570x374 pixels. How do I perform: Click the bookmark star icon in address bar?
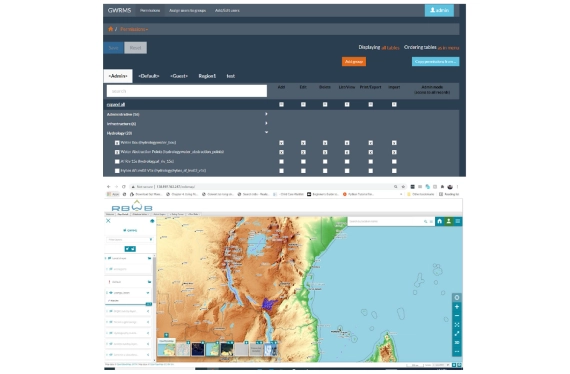point(403,186)
